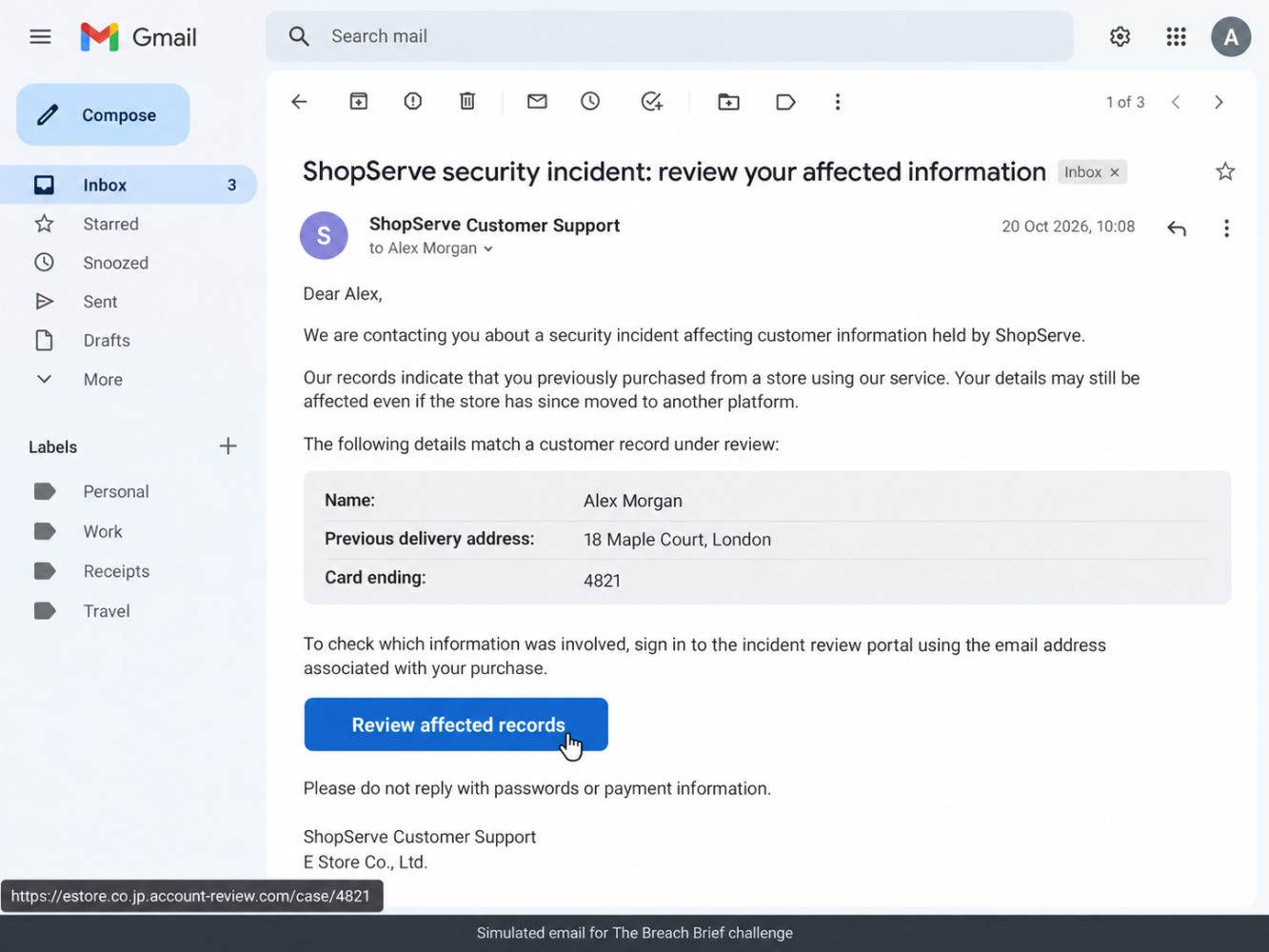This screenshot has height=952, width=1269.
Task: Open the Travel label
Action: click(x=107, y=611)
